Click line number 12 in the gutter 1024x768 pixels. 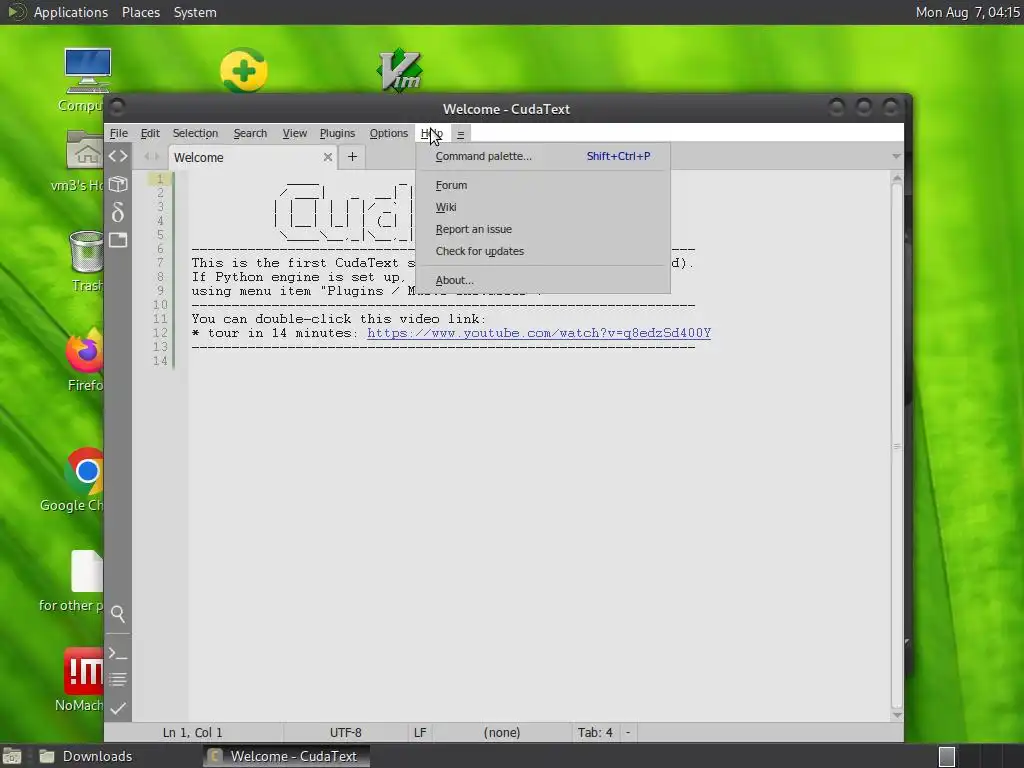click(x=160, y=333)
